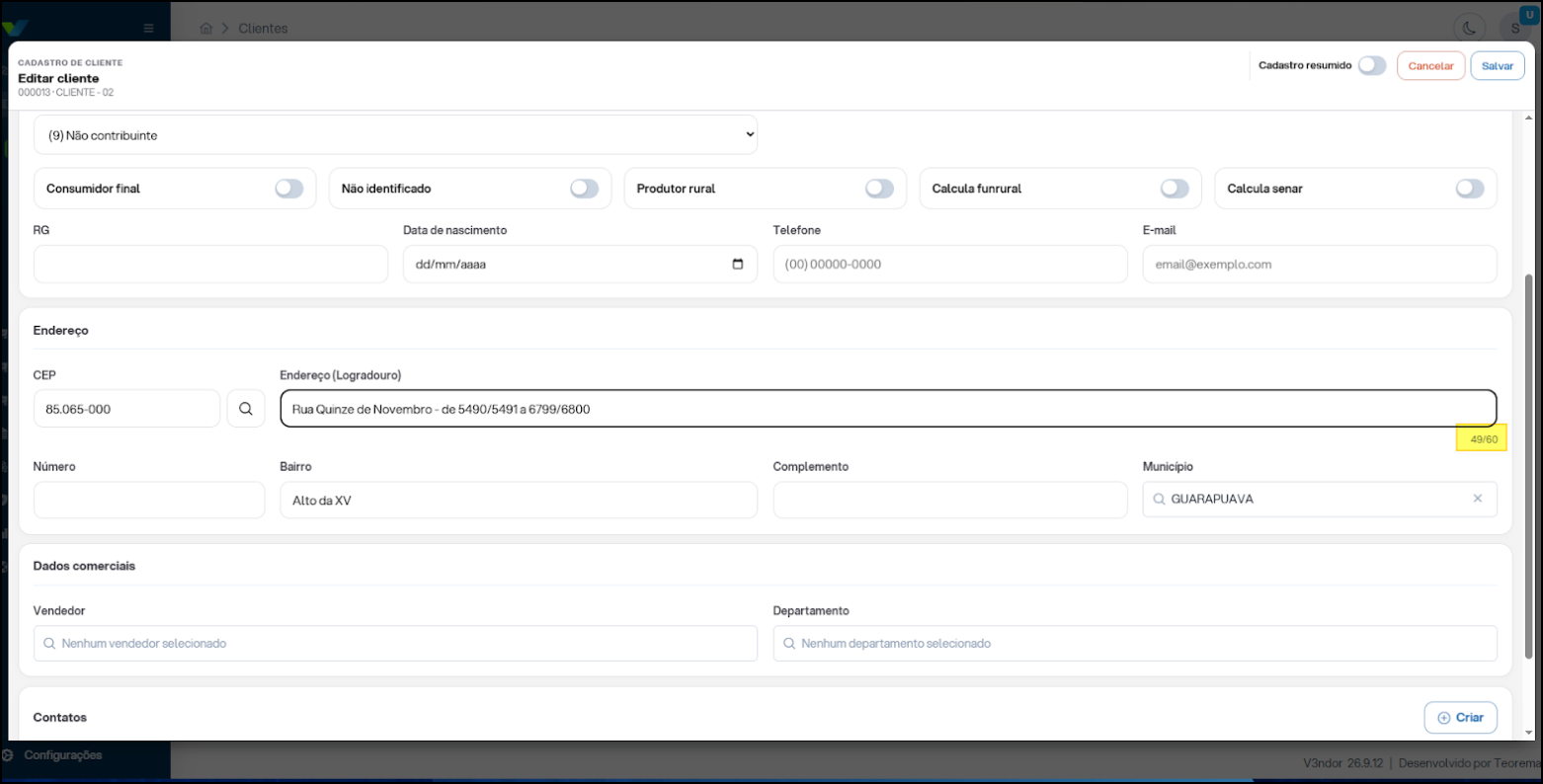Click the Complemento input field
Image resolution: width=1543 pixels, height=784 pixels.
pyautogui.click(x=950, y=500)
